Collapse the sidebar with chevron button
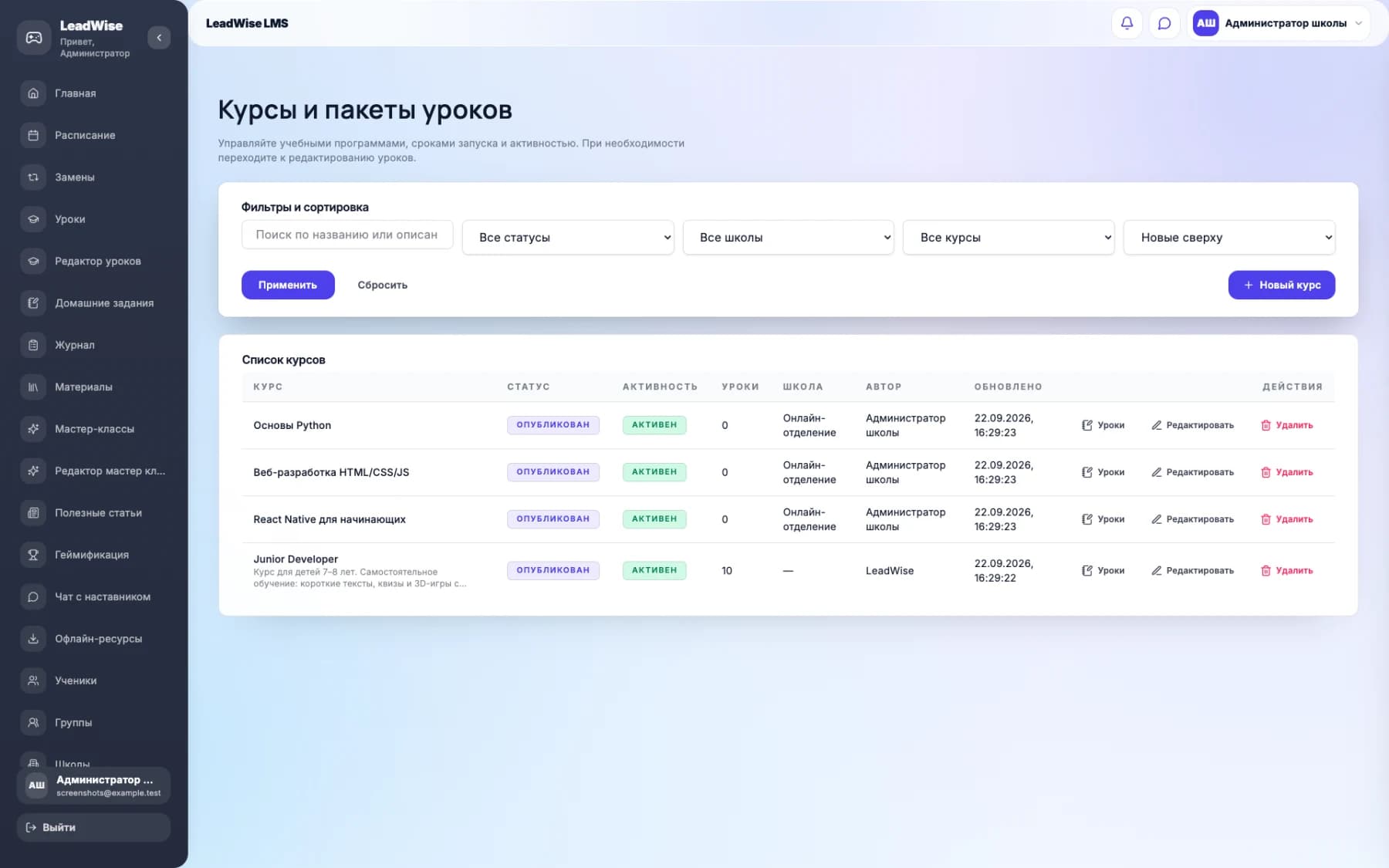This screenshot has height=868, width=1389. coord(159,38)
